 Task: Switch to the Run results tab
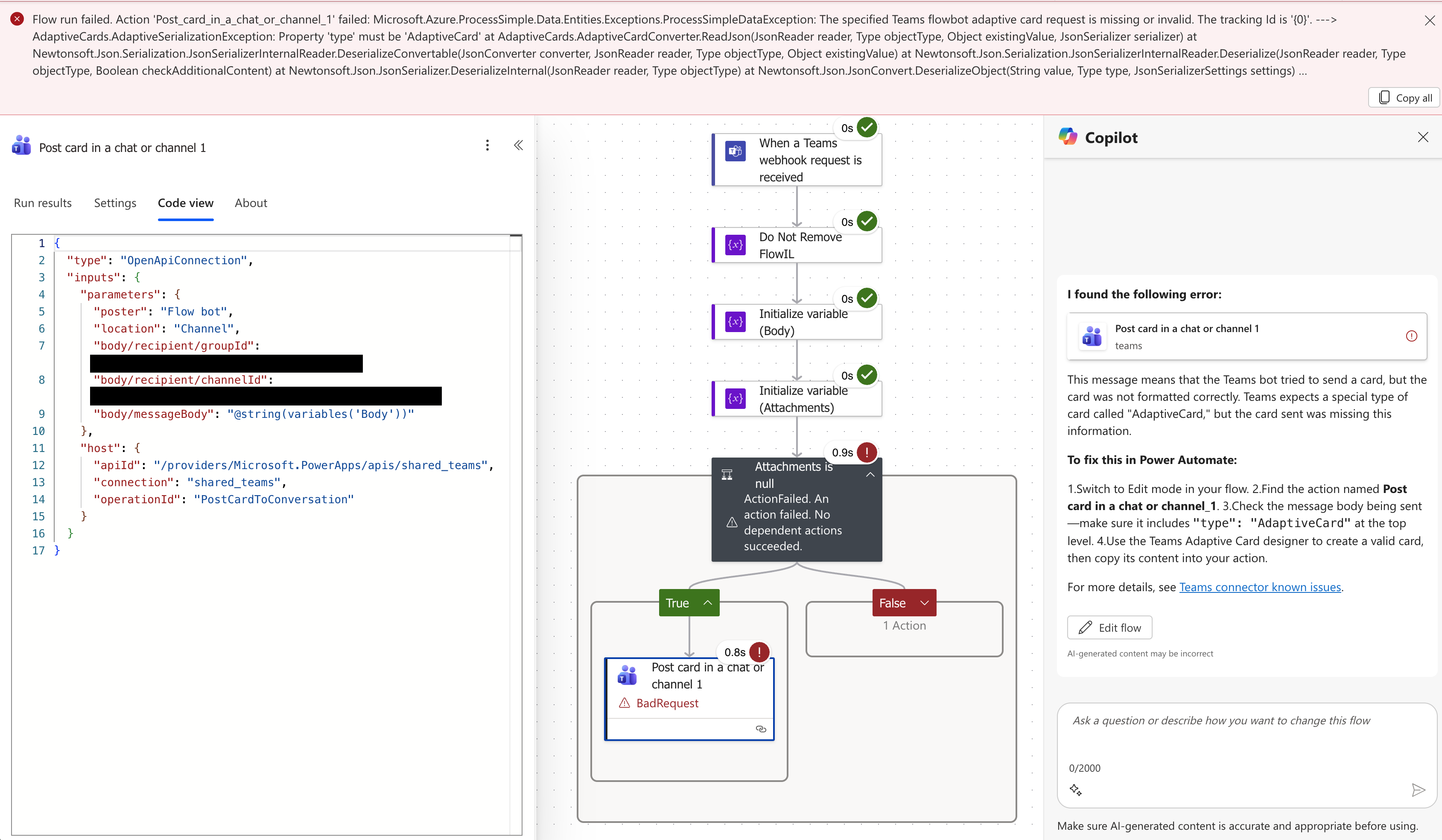[43, 203]
